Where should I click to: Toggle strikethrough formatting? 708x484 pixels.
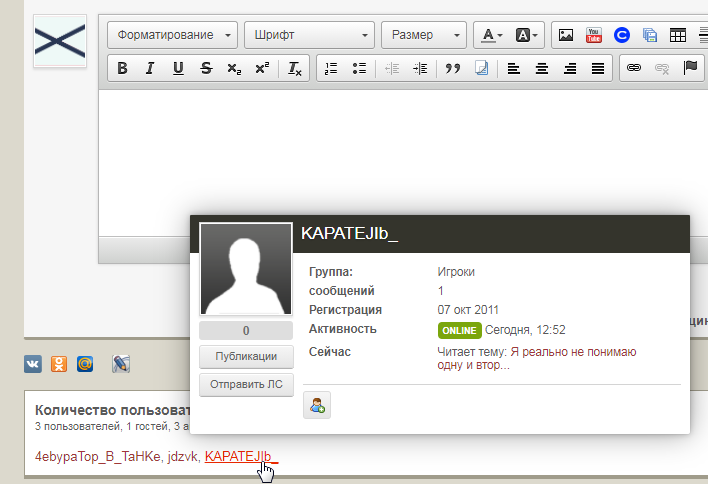(206, 68)
